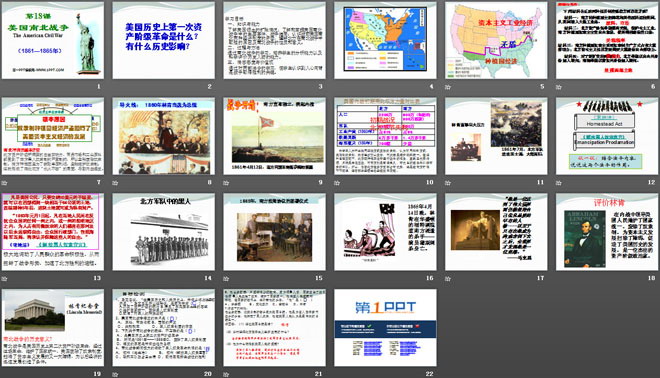The width and height of the screenshot is (660, 378).
Task: Click the animation star icon under slide 5
Action: pyautogui.click(x=448, y=88)
